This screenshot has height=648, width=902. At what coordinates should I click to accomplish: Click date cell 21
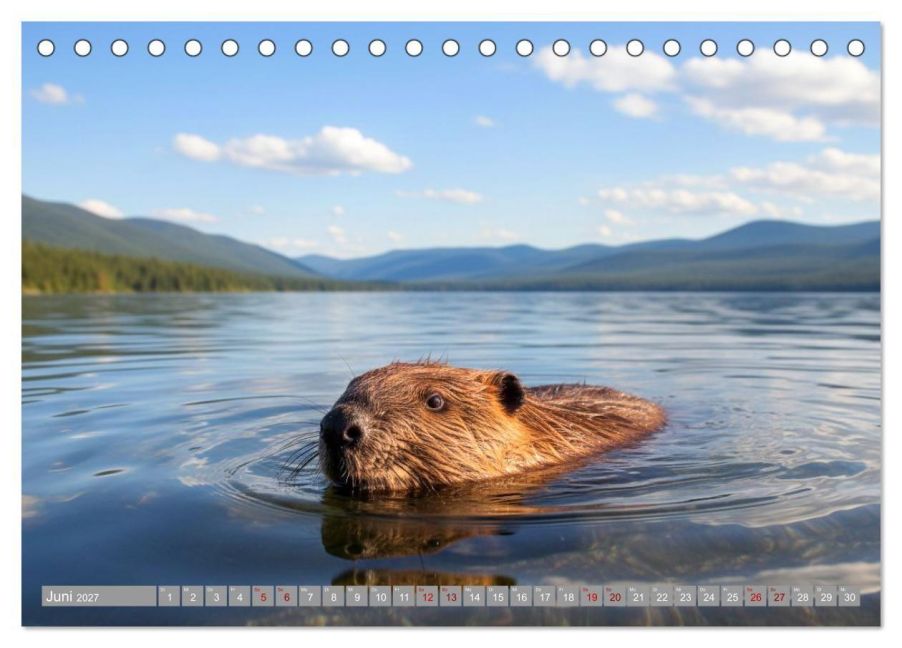pyautogui.click(x=638, y=596)
